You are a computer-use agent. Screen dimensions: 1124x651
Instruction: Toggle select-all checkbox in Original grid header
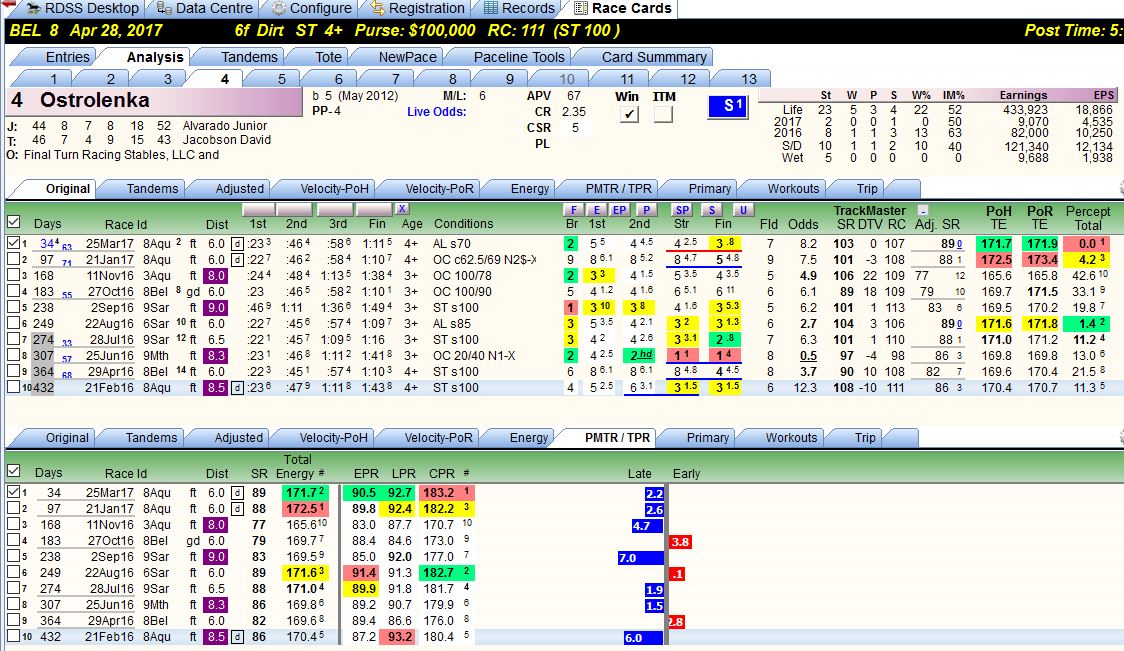(13, 222)
